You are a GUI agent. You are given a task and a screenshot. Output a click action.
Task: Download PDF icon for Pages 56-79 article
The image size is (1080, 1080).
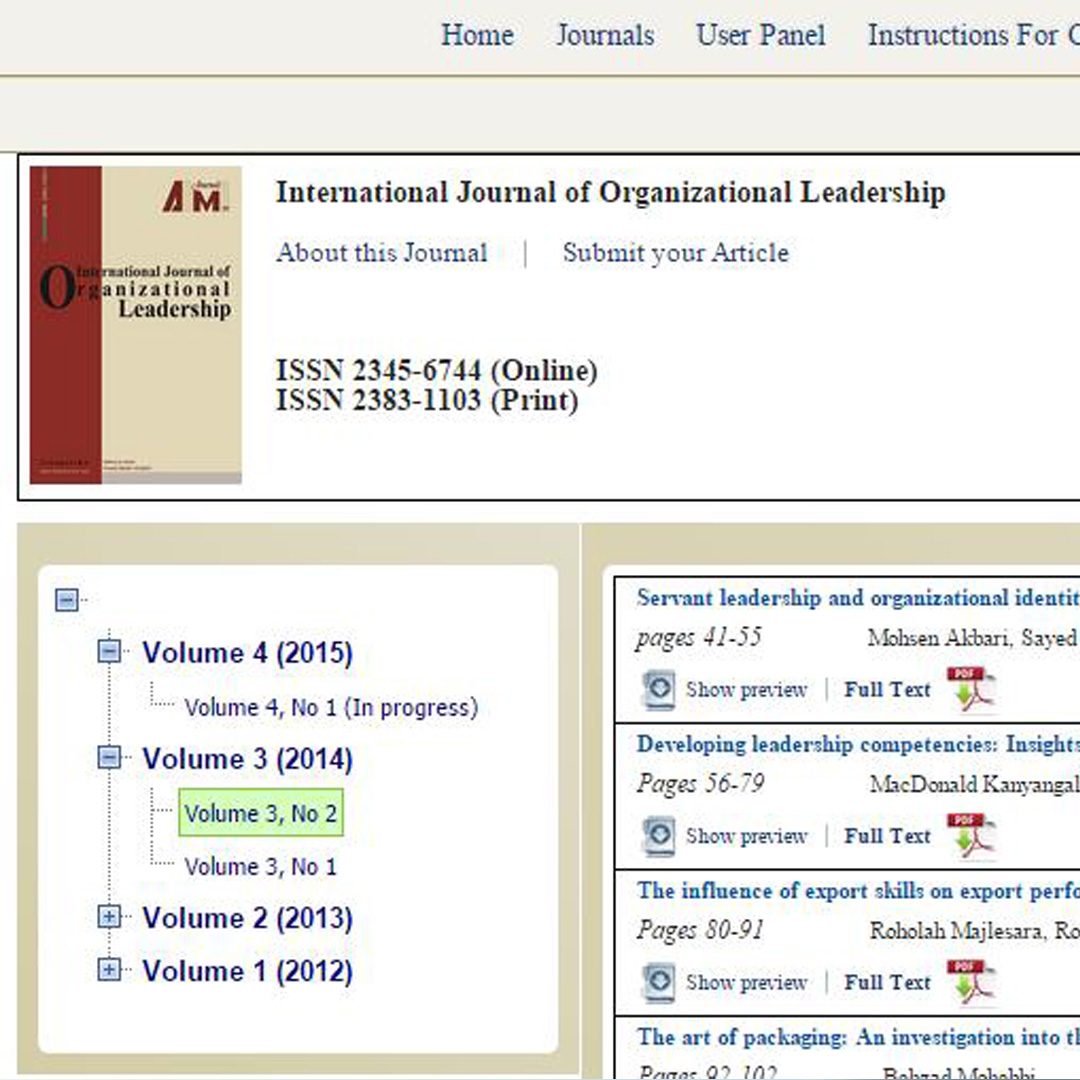click(x=971, y=835)
